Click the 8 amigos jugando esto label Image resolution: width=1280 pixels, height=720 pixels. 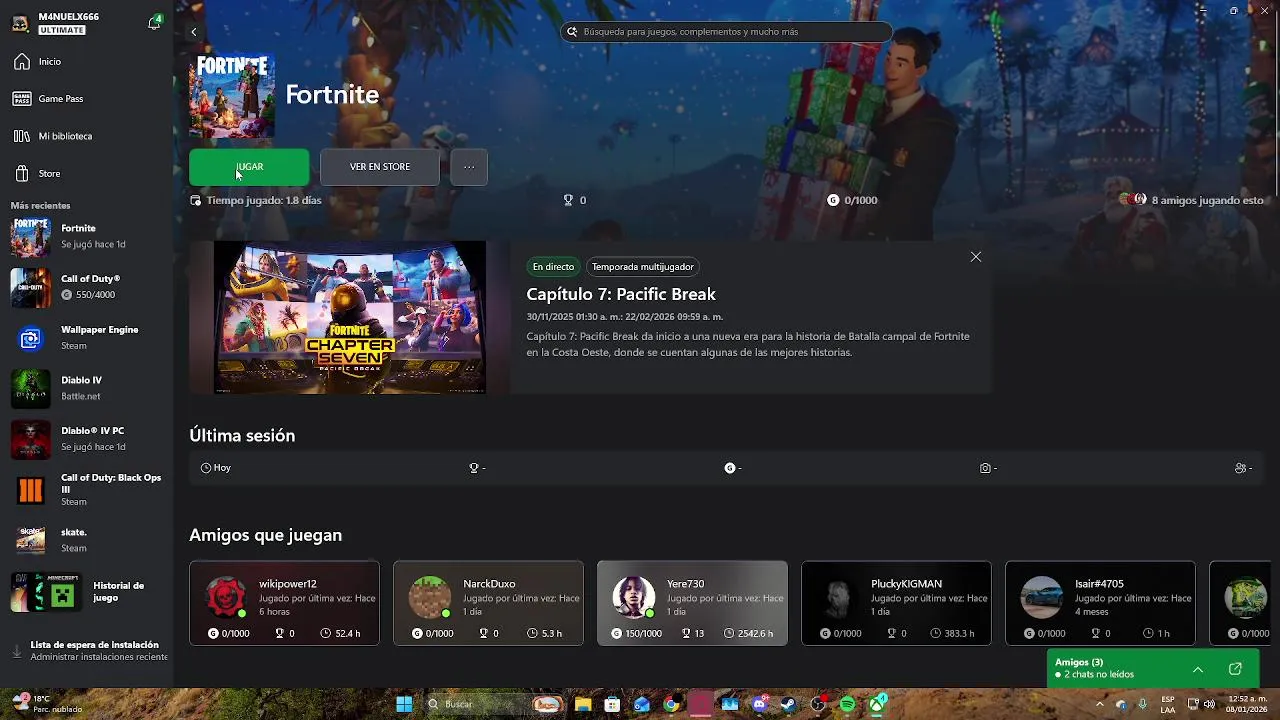(x=1207, y=200)
